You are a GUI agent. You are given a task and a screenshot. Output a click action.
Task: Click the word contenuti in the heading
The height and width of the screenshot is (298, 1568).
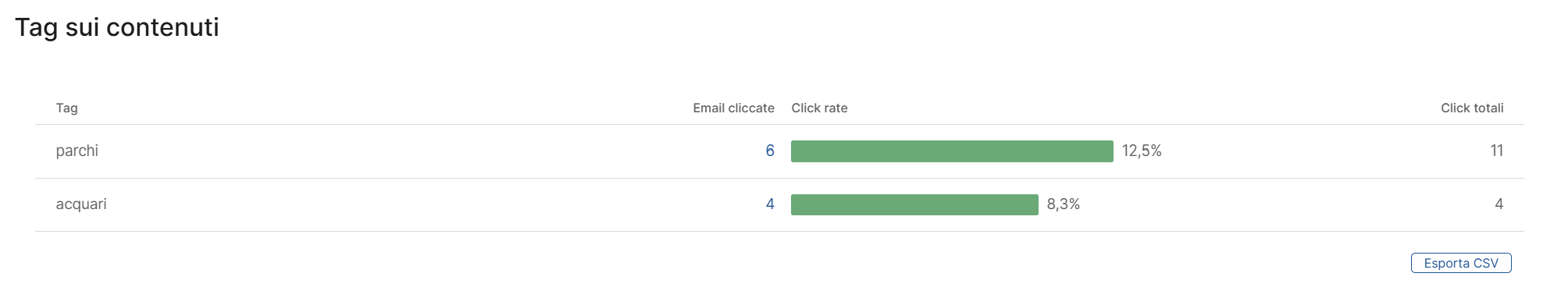(x=162, y=27)
